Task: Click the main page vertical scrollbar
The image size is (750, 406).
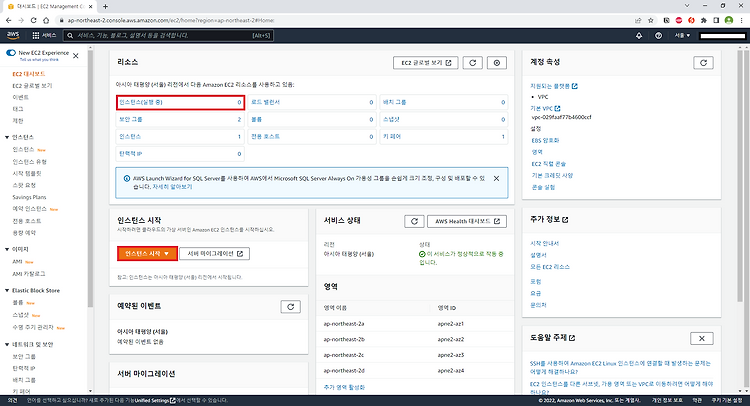Action: pyautogui.click(x=740, y=175)
